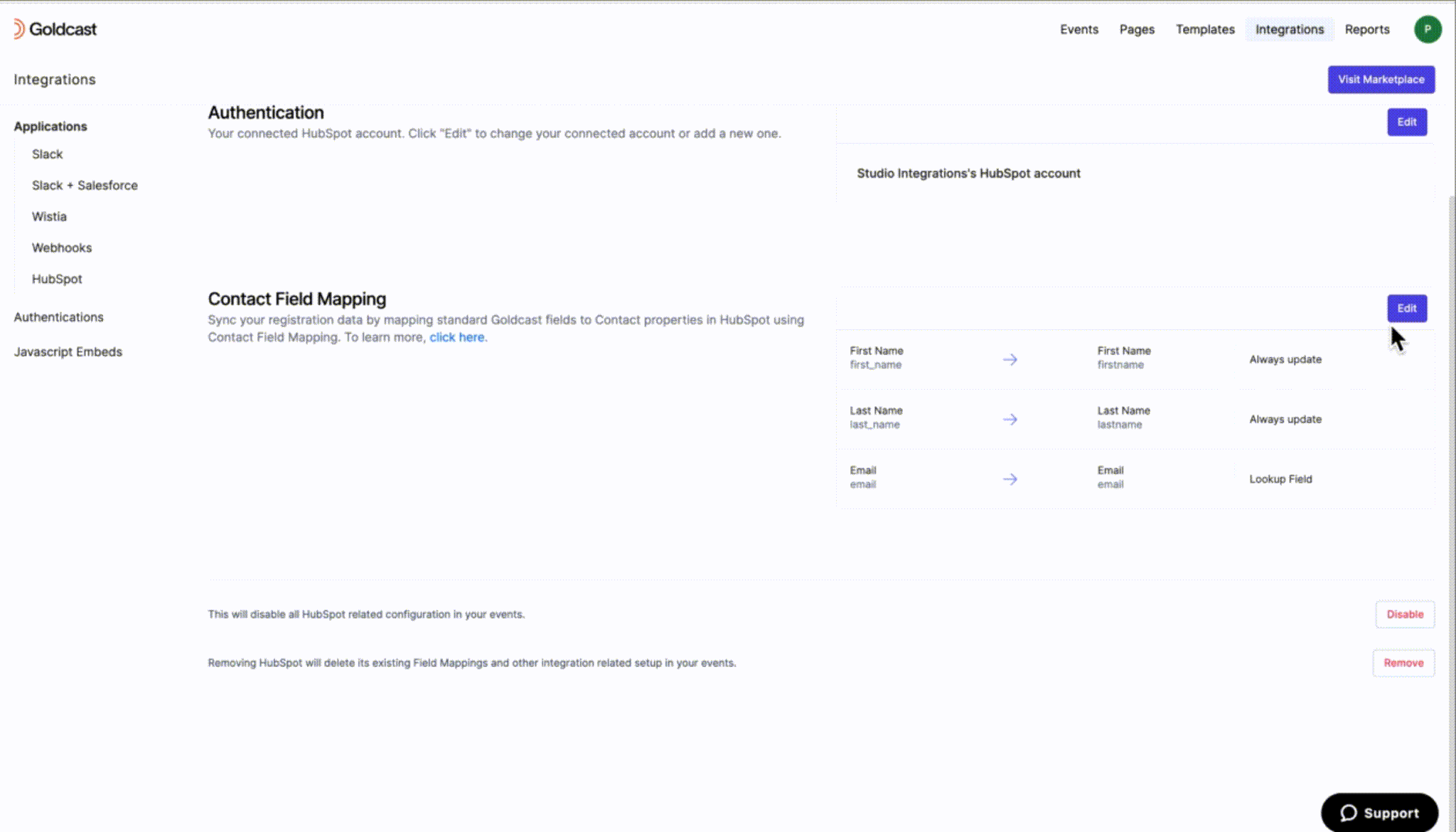1456x832 pixels.
Task: Open Javascript Embeds in sidebar
Action: 68,351
